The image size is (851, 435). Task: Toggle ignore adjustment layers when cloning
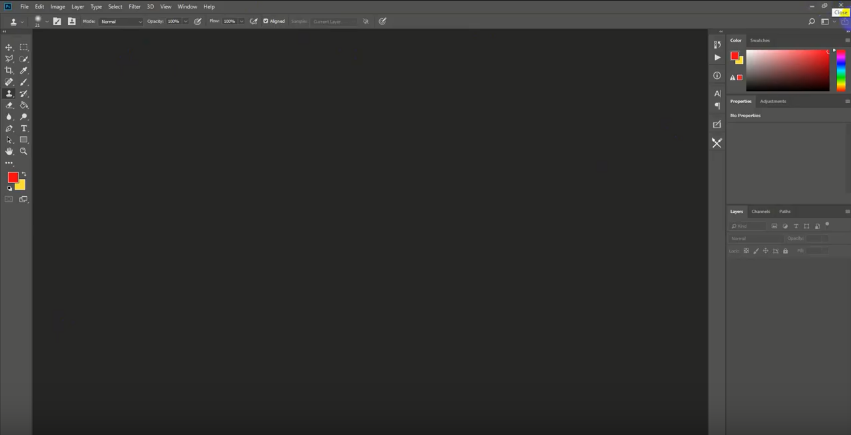(366, 21)
